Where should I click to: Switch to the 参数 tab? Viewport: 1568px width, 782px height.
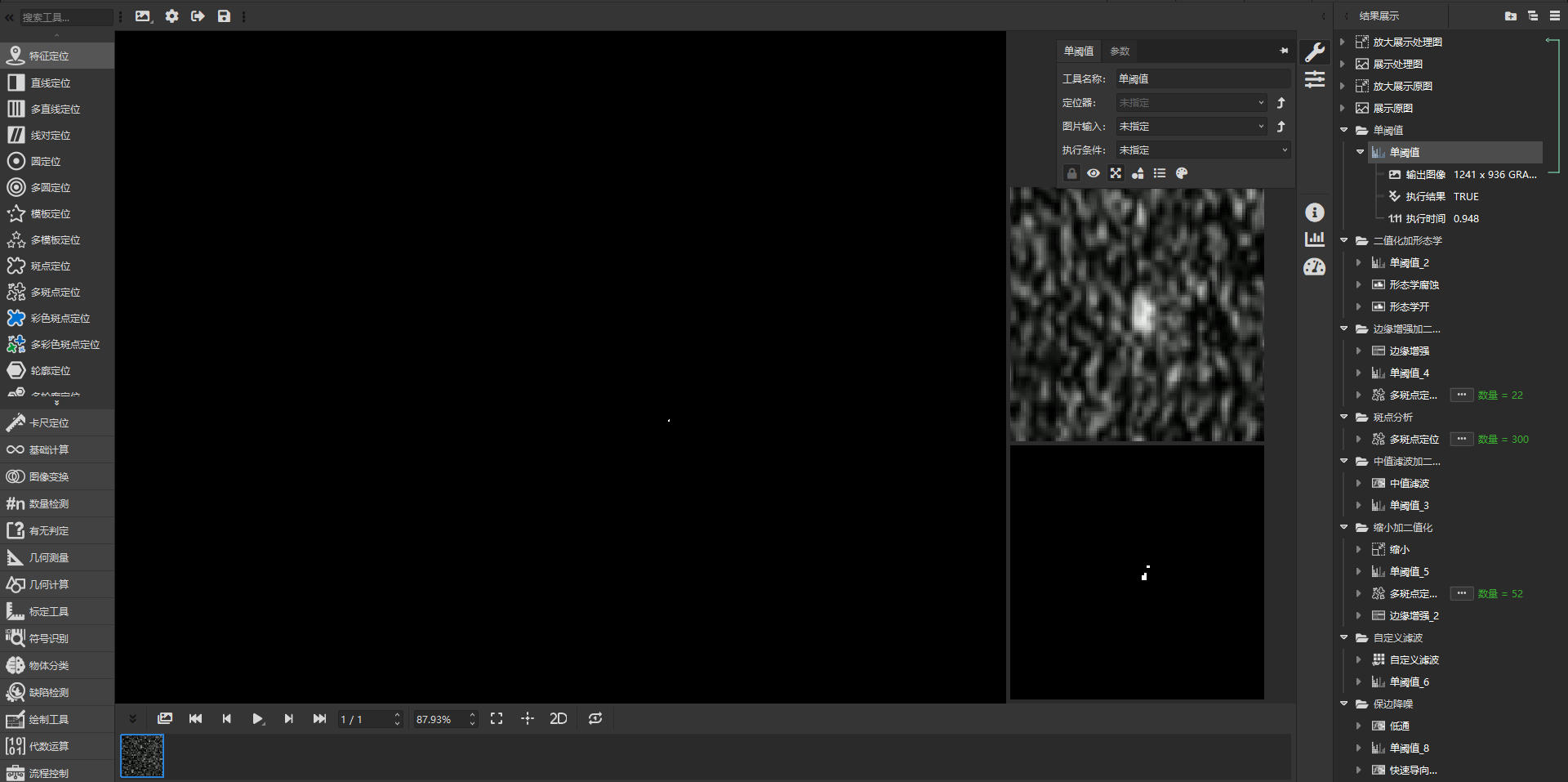pos(1120,51)
